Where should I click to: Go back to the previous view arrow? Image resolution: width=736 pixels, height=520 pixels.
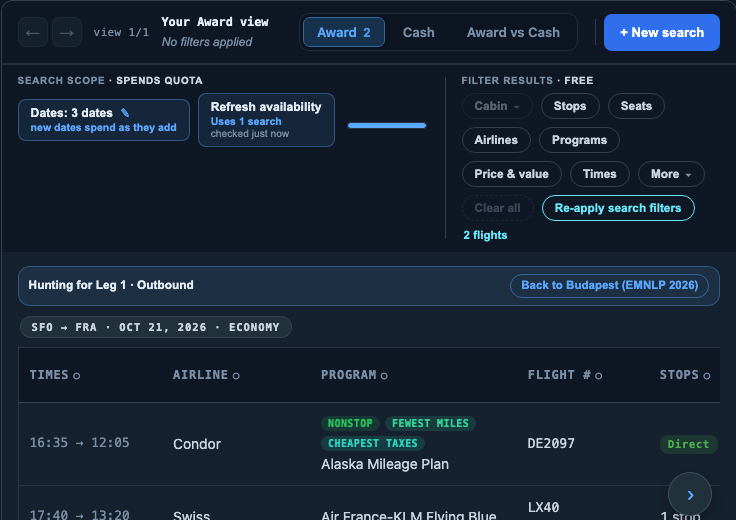pos(33,32)
